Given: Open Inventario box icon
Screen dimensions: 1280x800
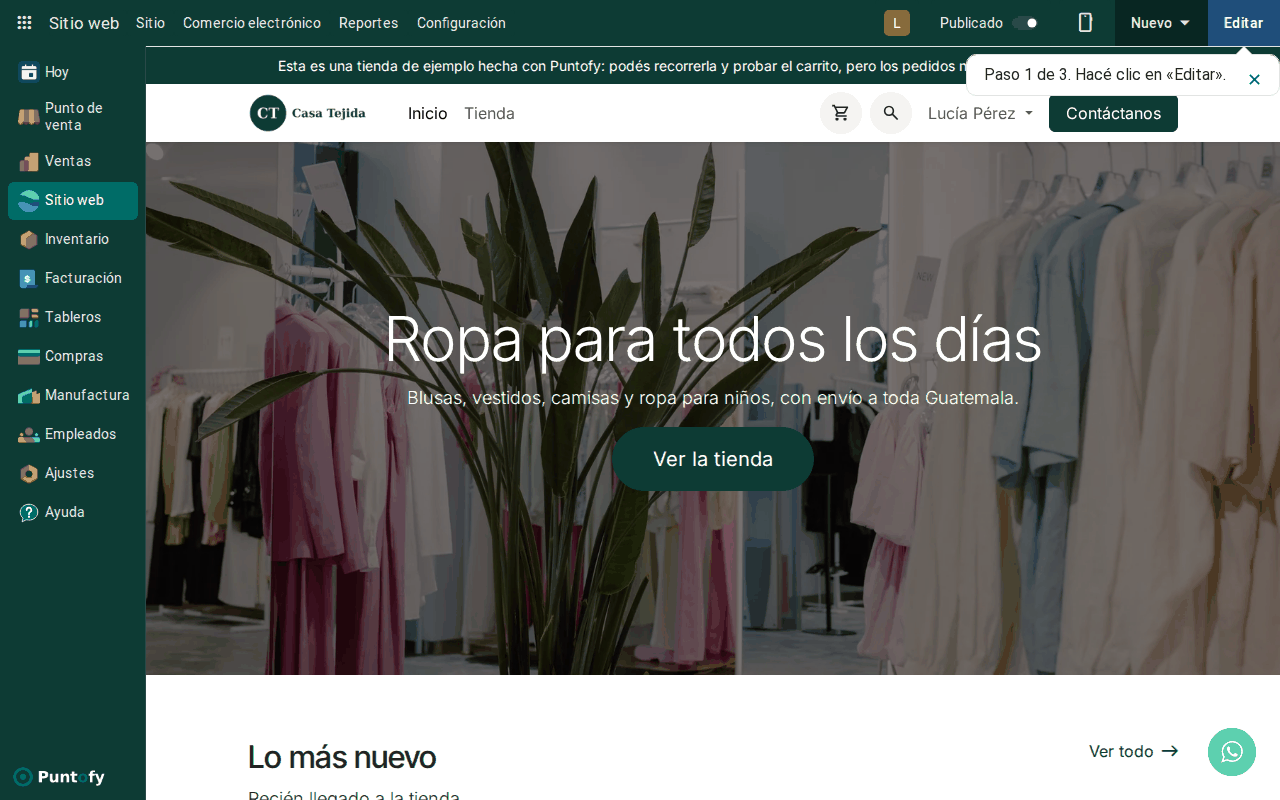Looking at the screenshot, I should coord(29,239).
